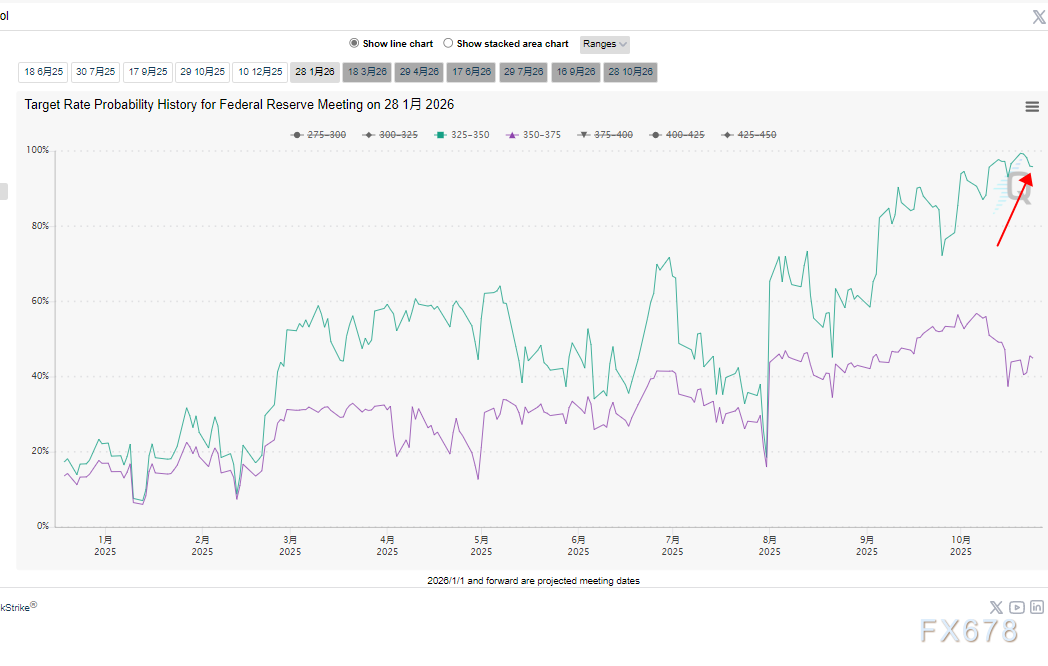Click the chart title text

[240, 104]
